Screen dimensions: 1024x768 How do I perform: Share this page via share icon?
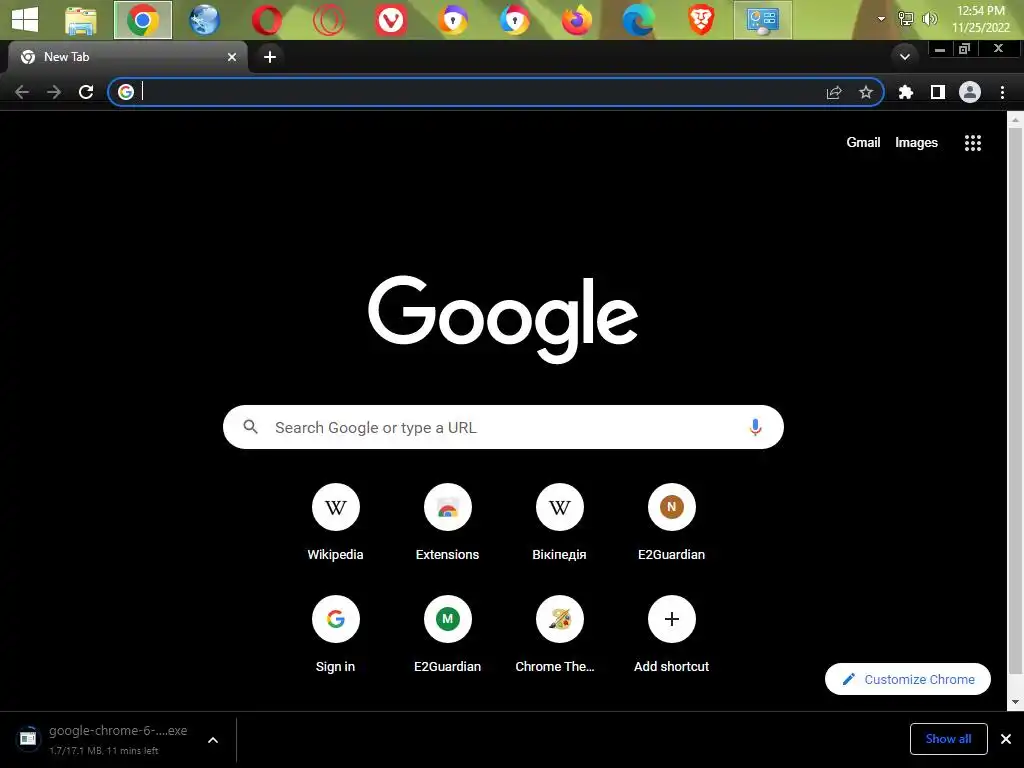coord(834,93)
